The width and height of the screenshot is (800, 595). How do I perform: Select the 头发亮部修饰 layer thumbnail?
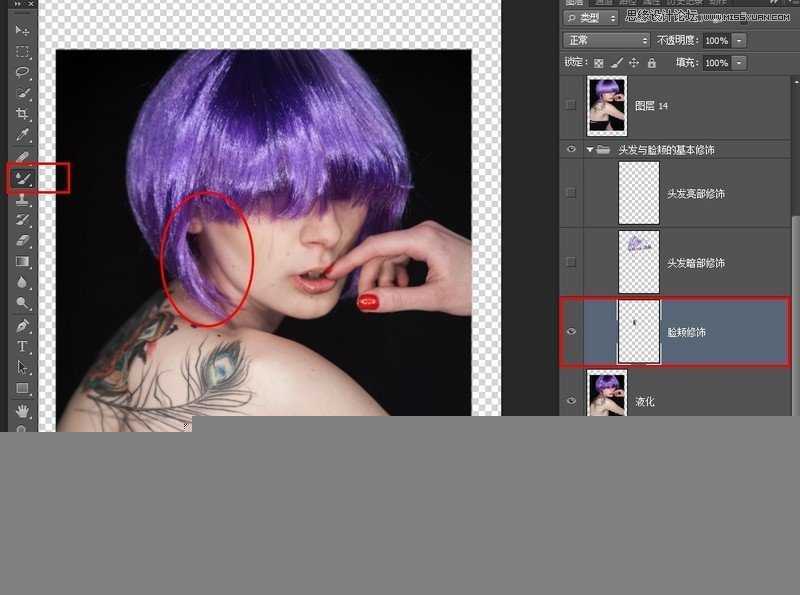(639, 193)
